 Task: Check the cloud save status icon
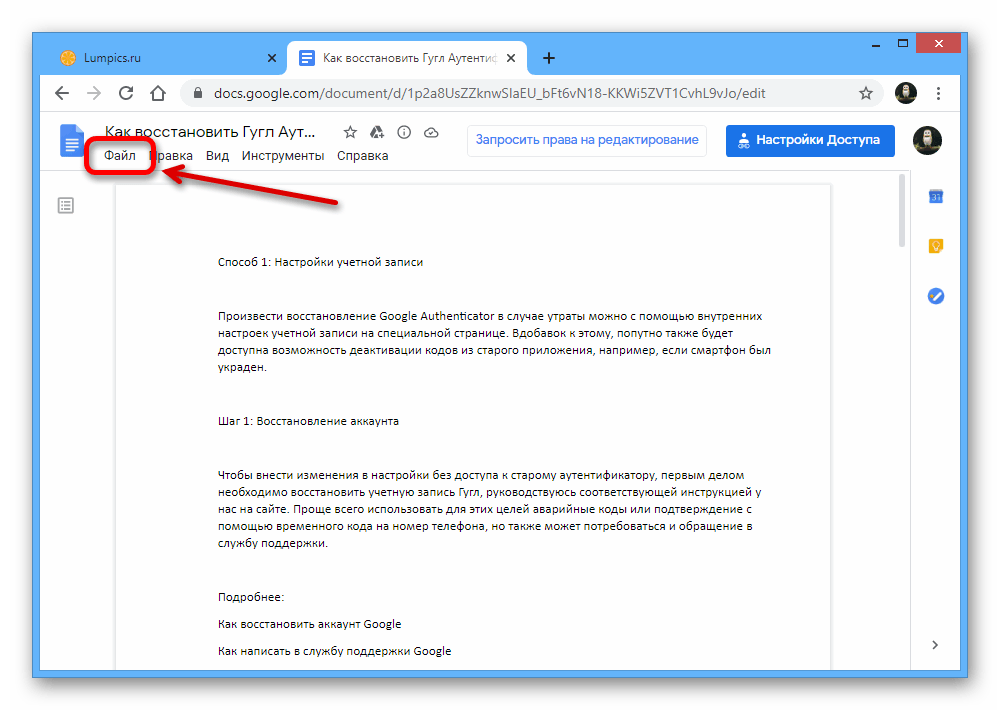click(431, 132)
